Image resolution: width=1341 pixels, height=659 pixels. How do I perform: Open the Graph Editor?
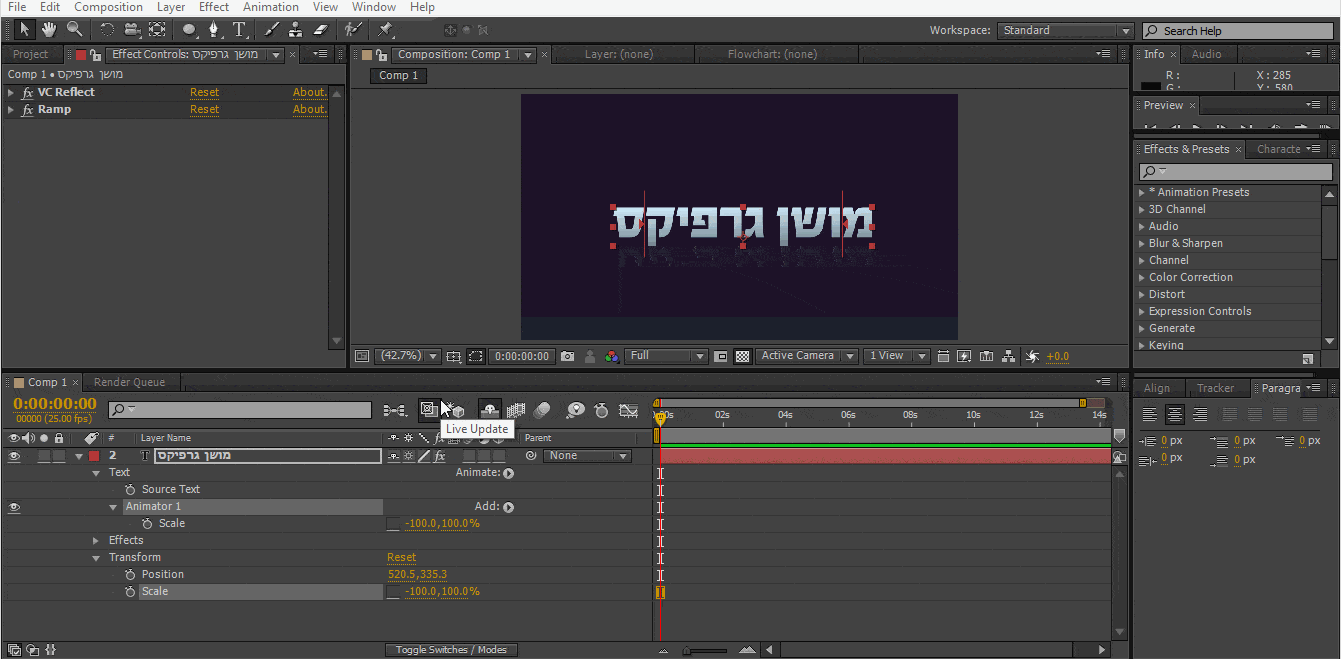(628, 410)
